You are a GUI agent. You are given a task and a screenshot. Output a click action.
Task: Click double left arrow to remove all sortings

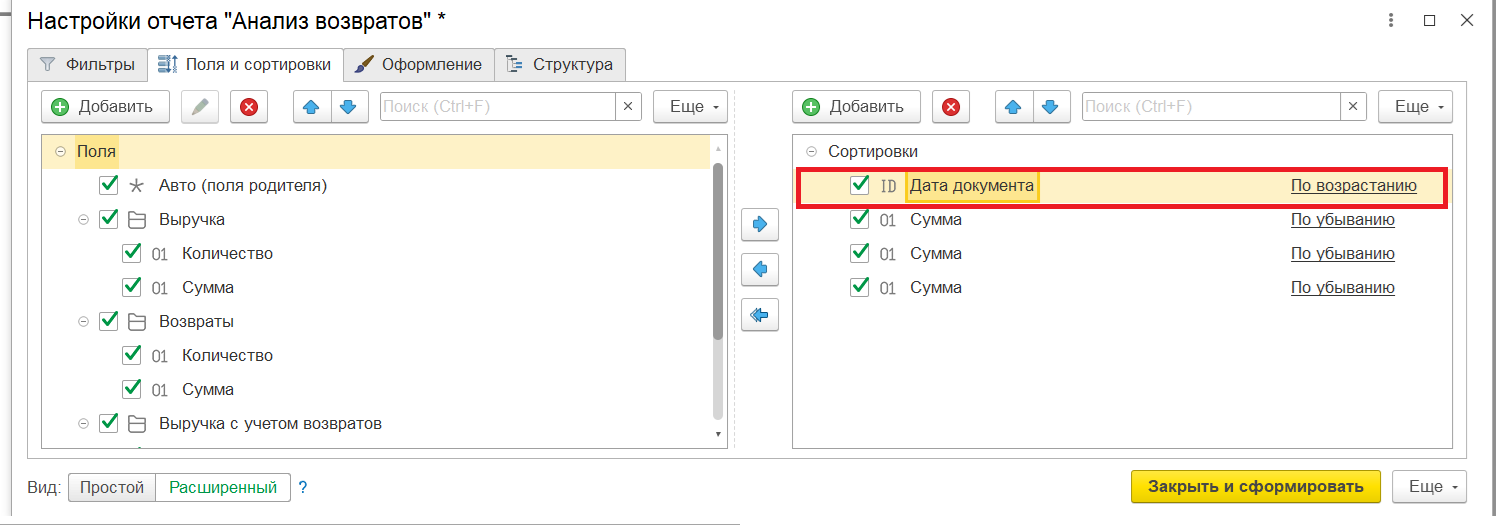coord(760,316)
